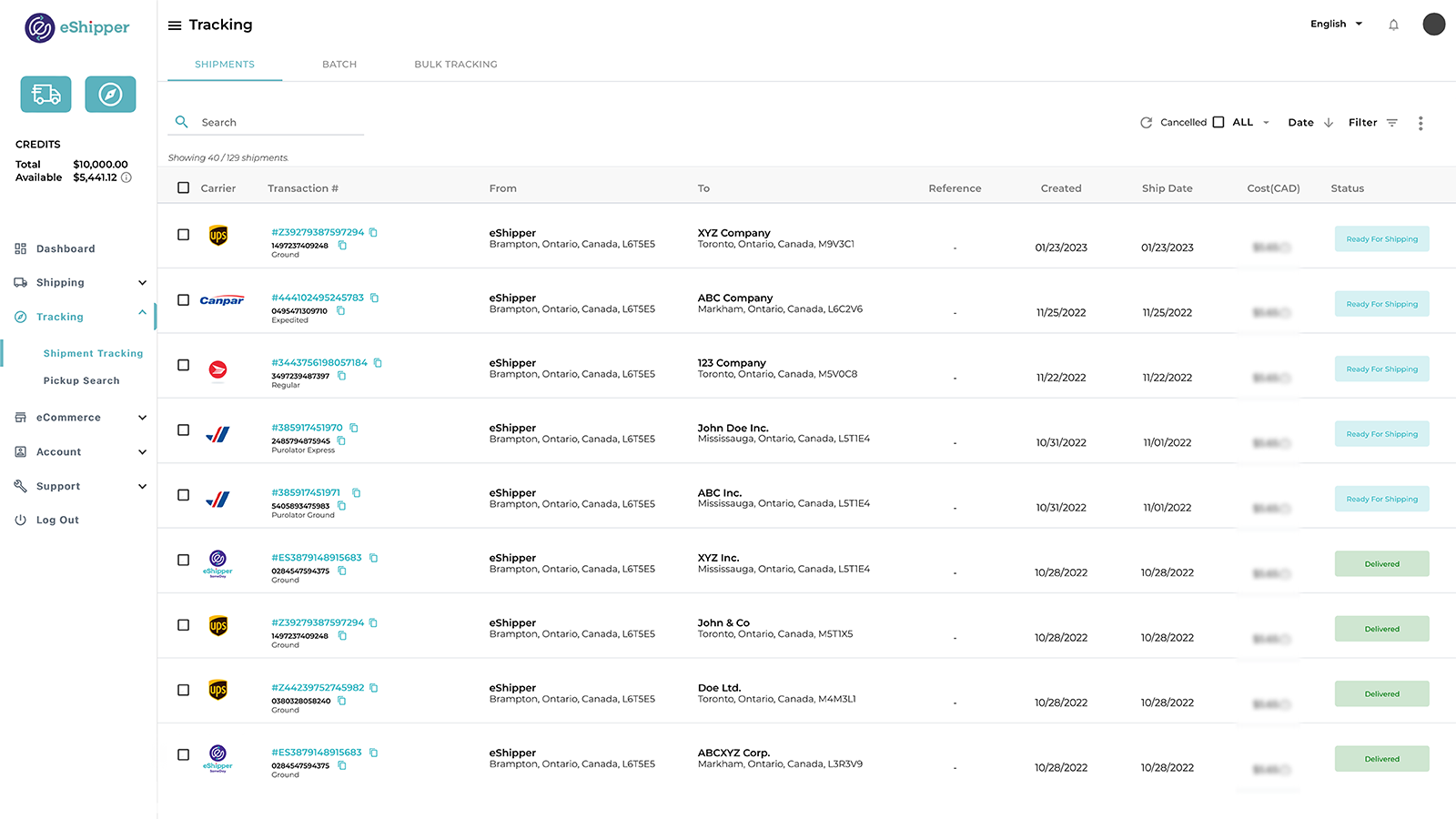This screenshot has height=819, width=1456.
Task: Open transaction link #385917451970
Action: 307,428
